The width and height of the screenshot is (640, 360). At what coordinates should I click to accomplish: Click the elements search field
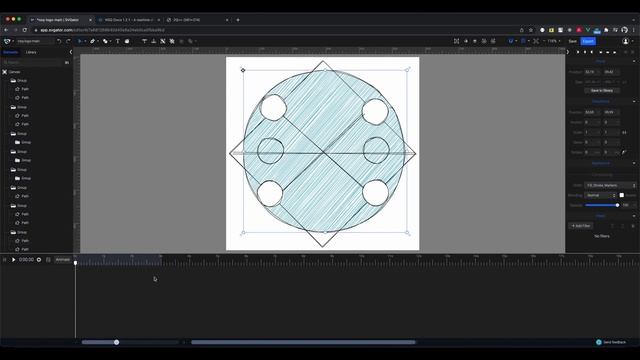pyautogui.click(x=33, y=62)
